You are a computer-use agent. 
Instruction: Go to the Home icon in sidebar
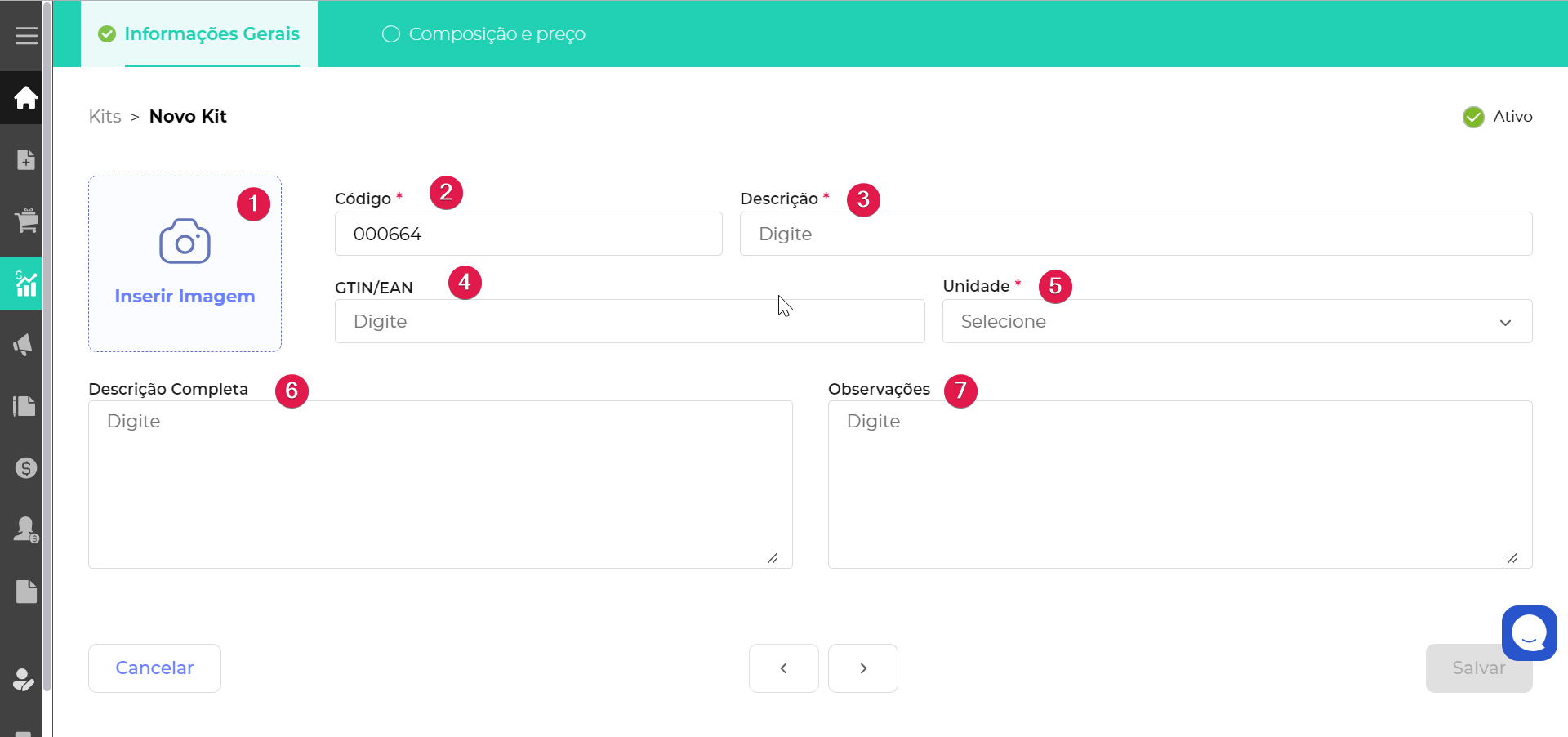[x=25, y=98]
